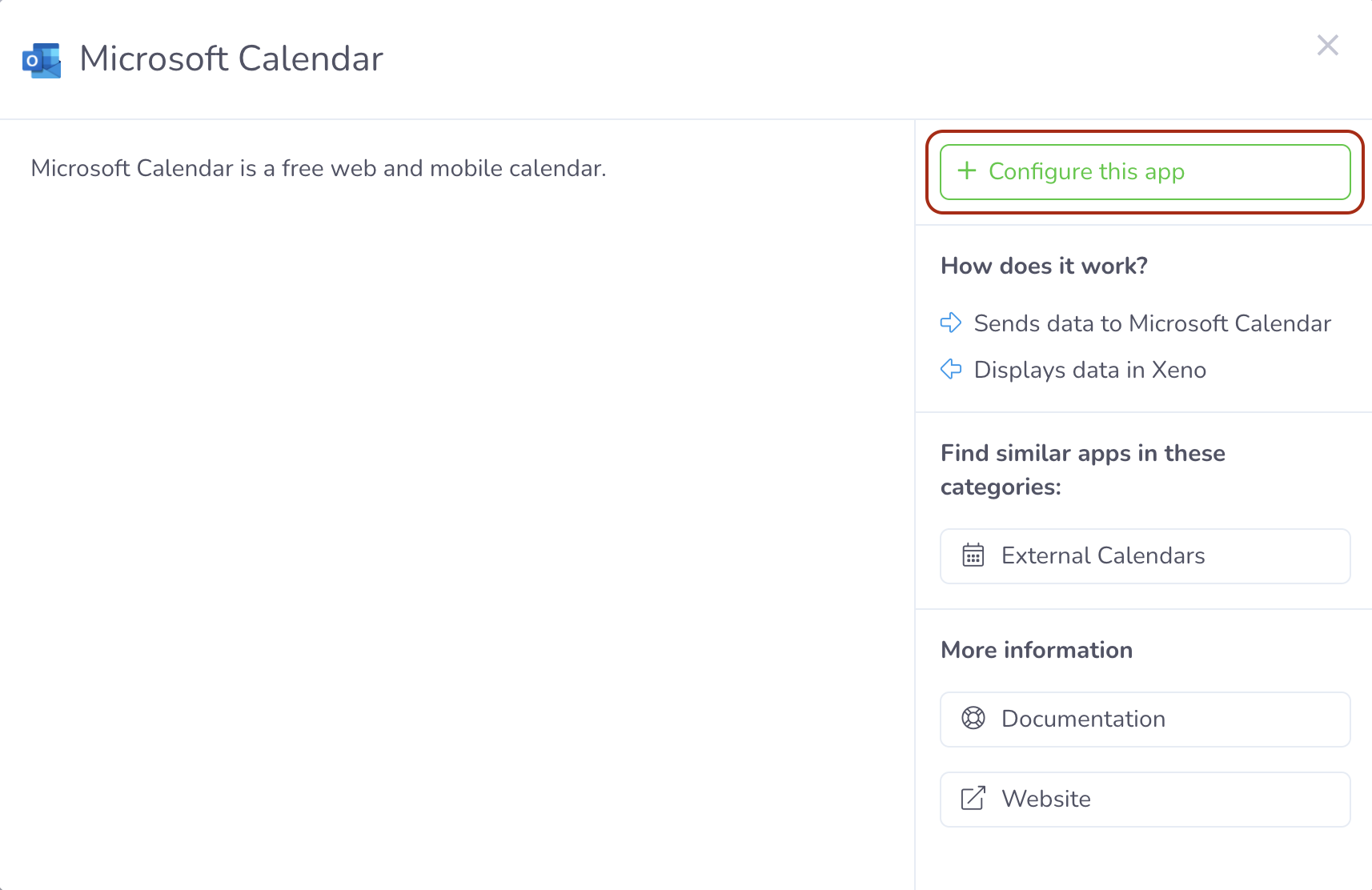Click the right-arrow icon beside Sends data

[x=951, y=323]
